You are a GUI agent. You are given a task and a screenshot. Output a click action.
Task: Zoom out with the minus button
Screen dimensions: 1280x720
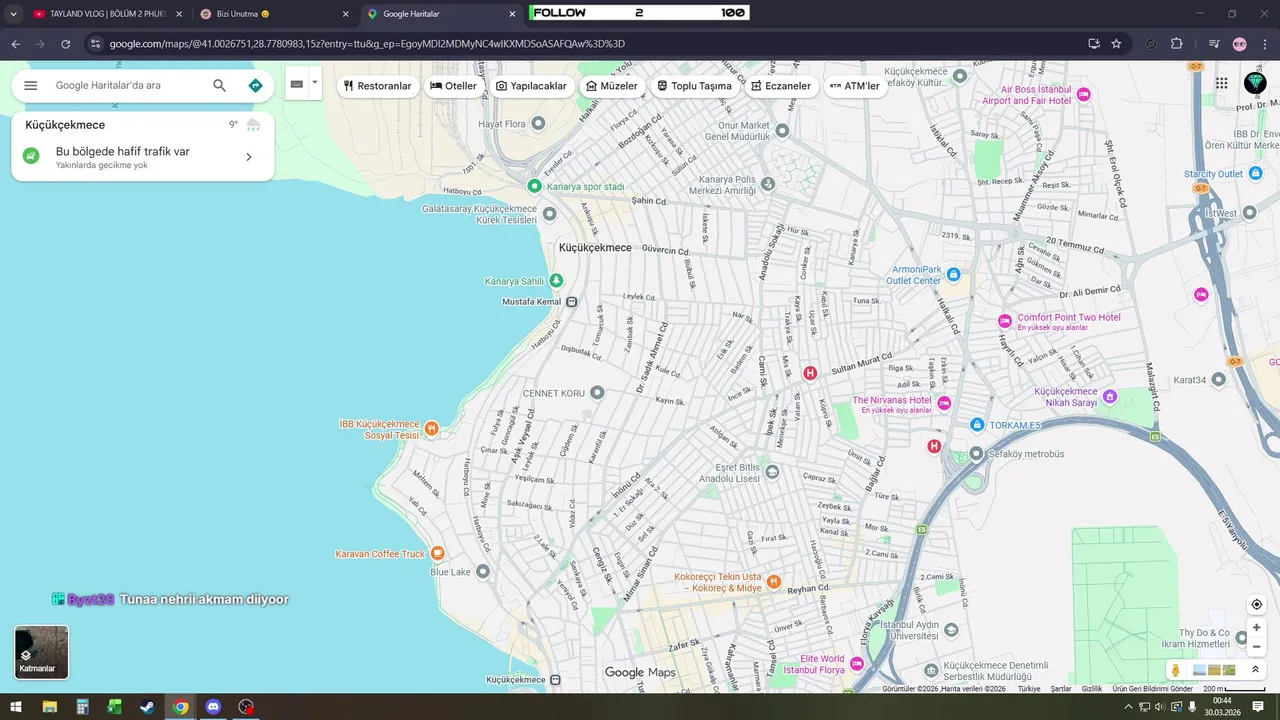point(1257,647)
